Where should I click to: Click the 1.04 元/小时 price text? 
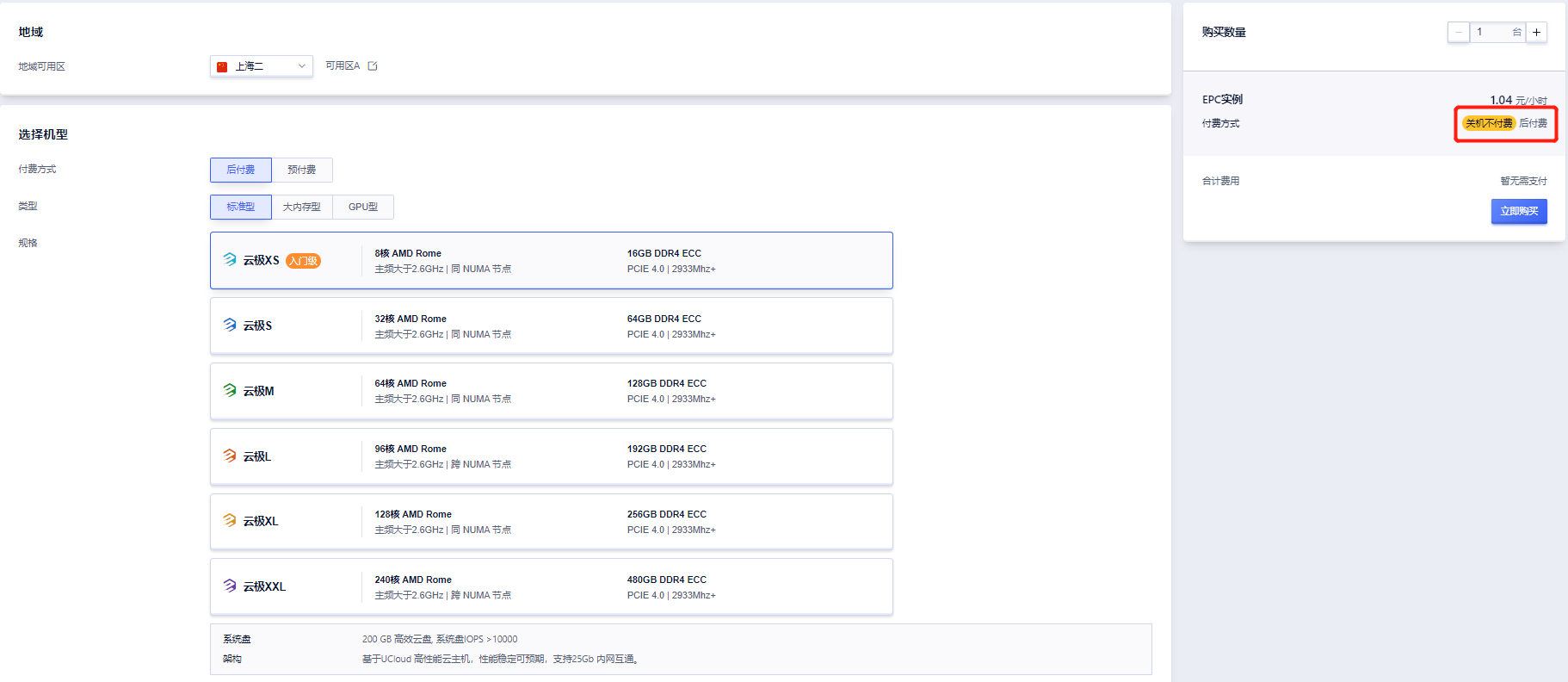1518,100
